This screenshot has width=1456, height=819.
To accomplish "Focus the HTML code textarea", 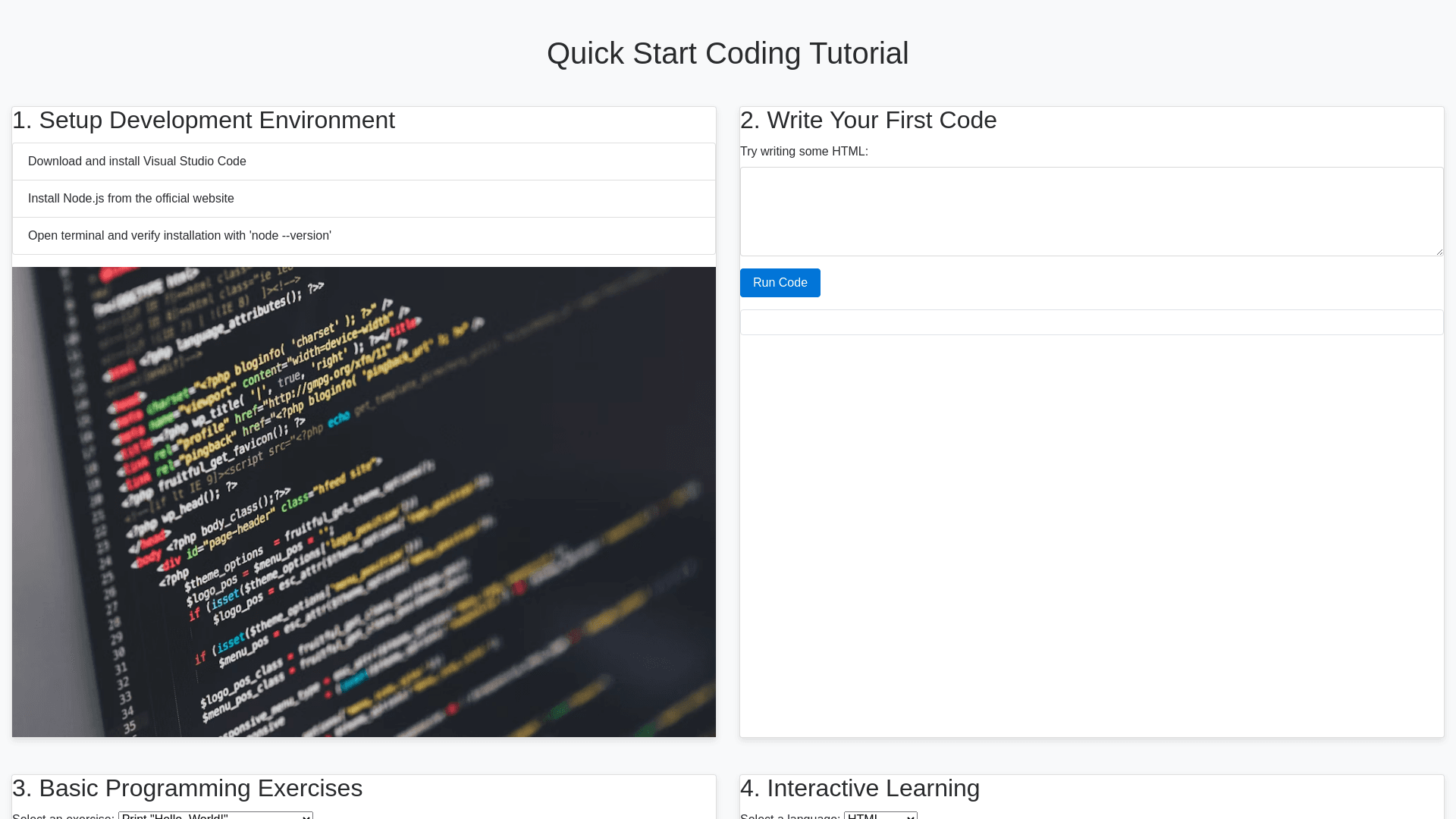I will (x=1090, y=211).
